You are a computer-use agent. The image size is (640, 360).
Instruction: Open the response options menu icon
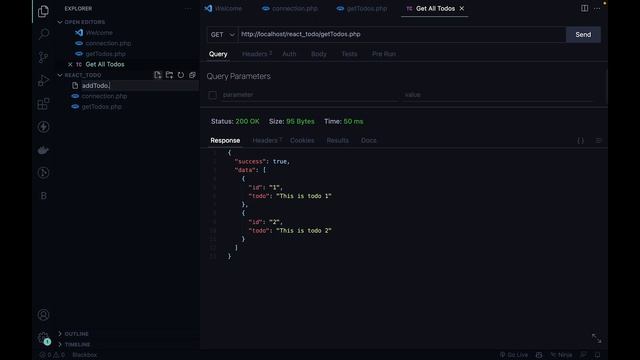[x=598, y=141]
